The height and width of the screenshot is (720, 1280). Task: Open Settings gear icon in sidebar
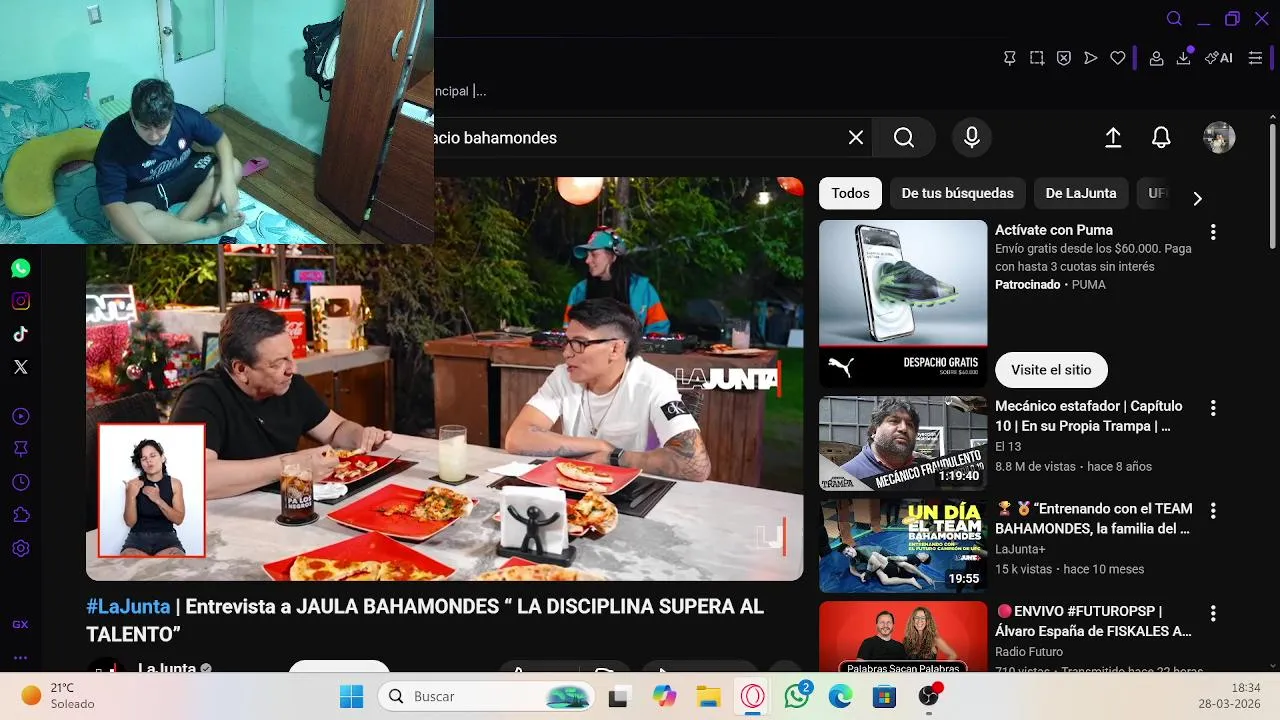pos(21,548)
